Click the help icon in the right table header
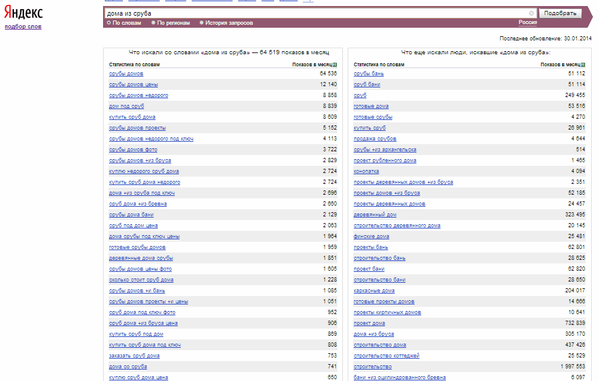This screenshot has height=381, width=599. coord(583,65)
